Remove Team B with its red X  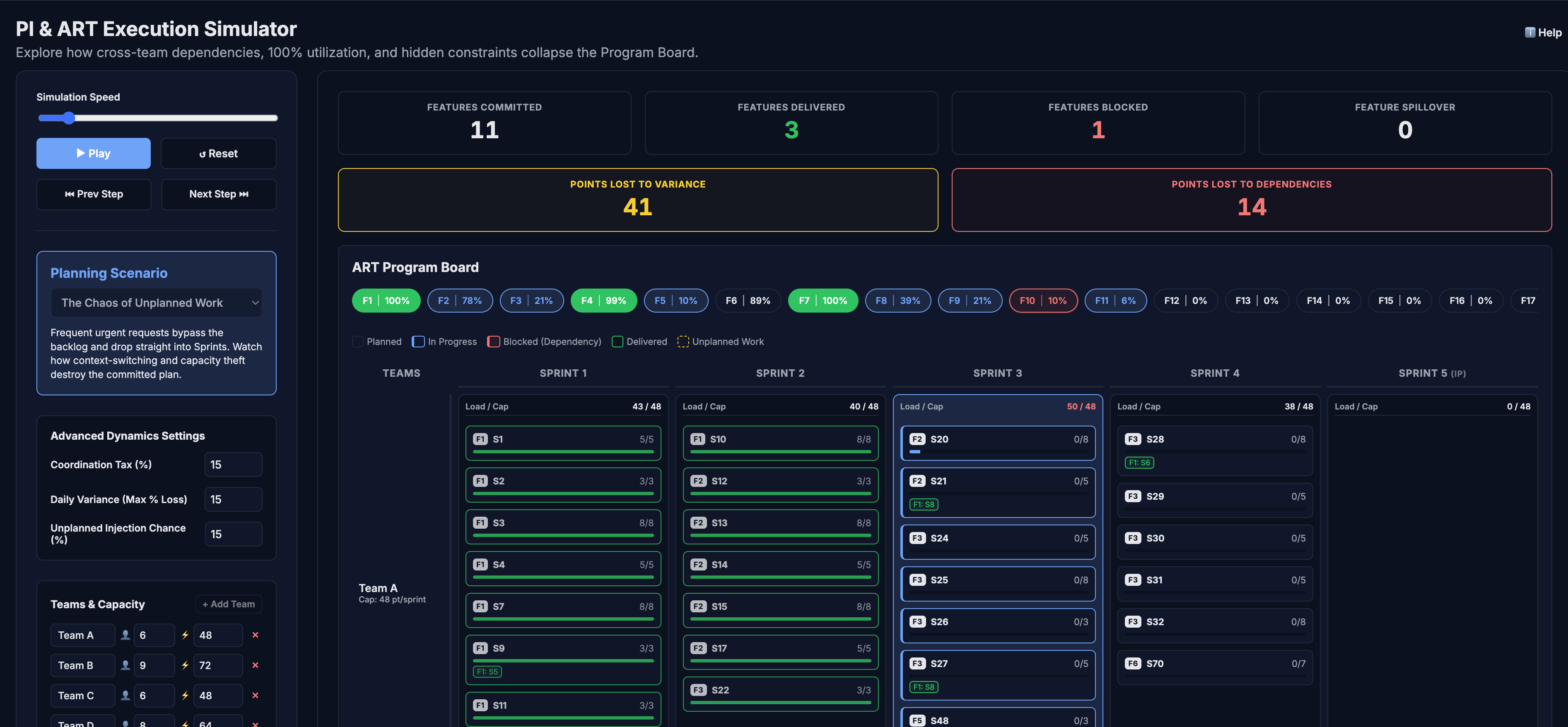pyautogui.click(x=255, y=665)
